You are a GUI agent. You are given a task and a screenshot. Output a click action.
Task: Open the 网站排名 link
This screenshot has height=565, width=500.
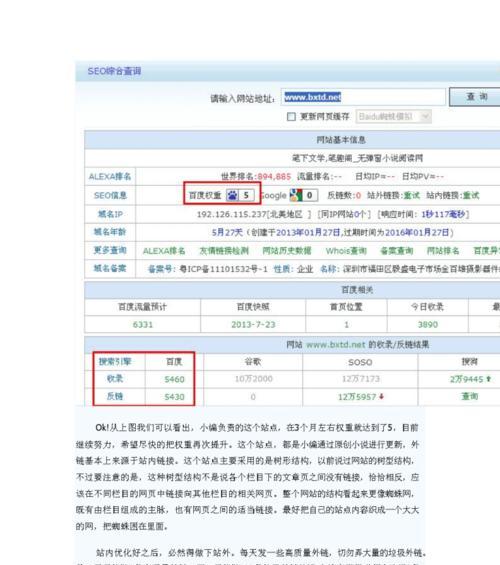click(443, 251)
